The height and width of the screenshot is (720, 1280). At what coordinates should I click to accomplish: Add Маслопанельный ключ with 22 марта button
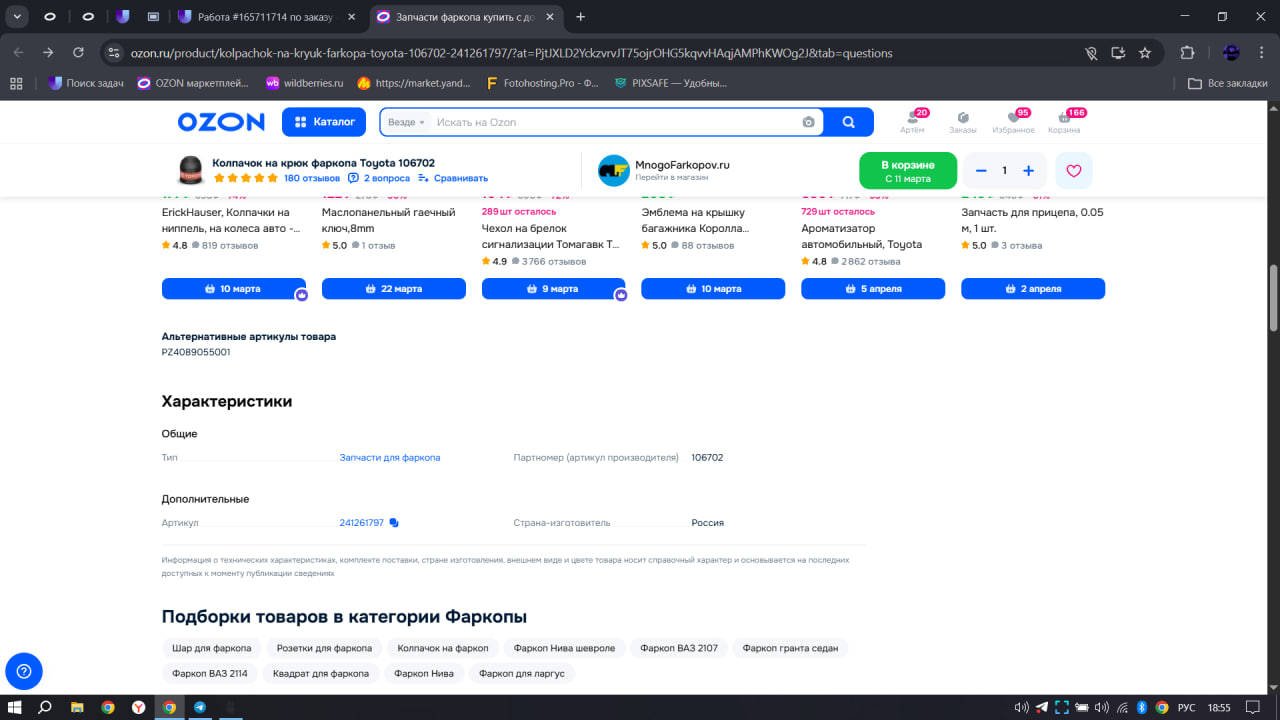394,289
